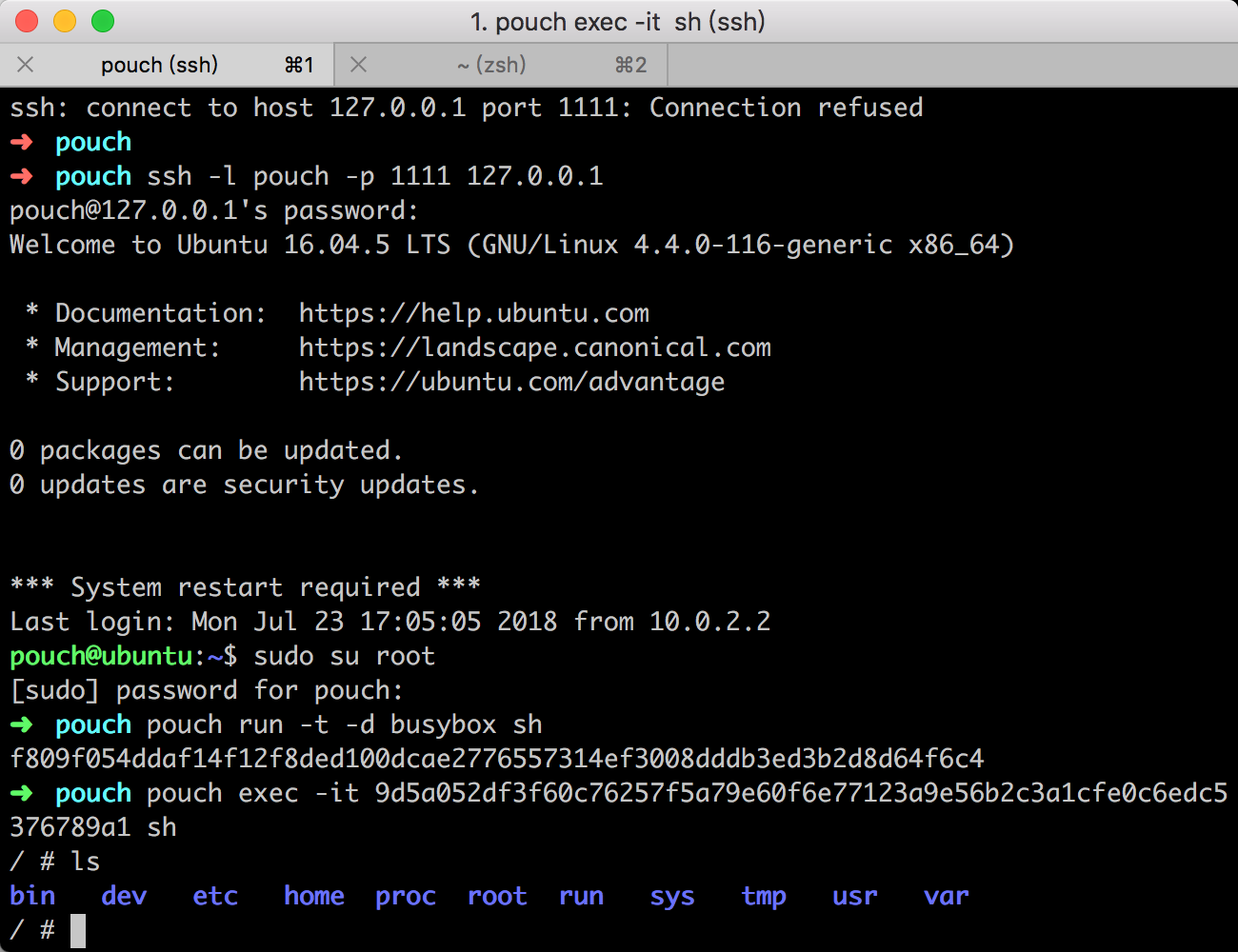
Task: Click the 'Management:' label
Action: (138, 347)
